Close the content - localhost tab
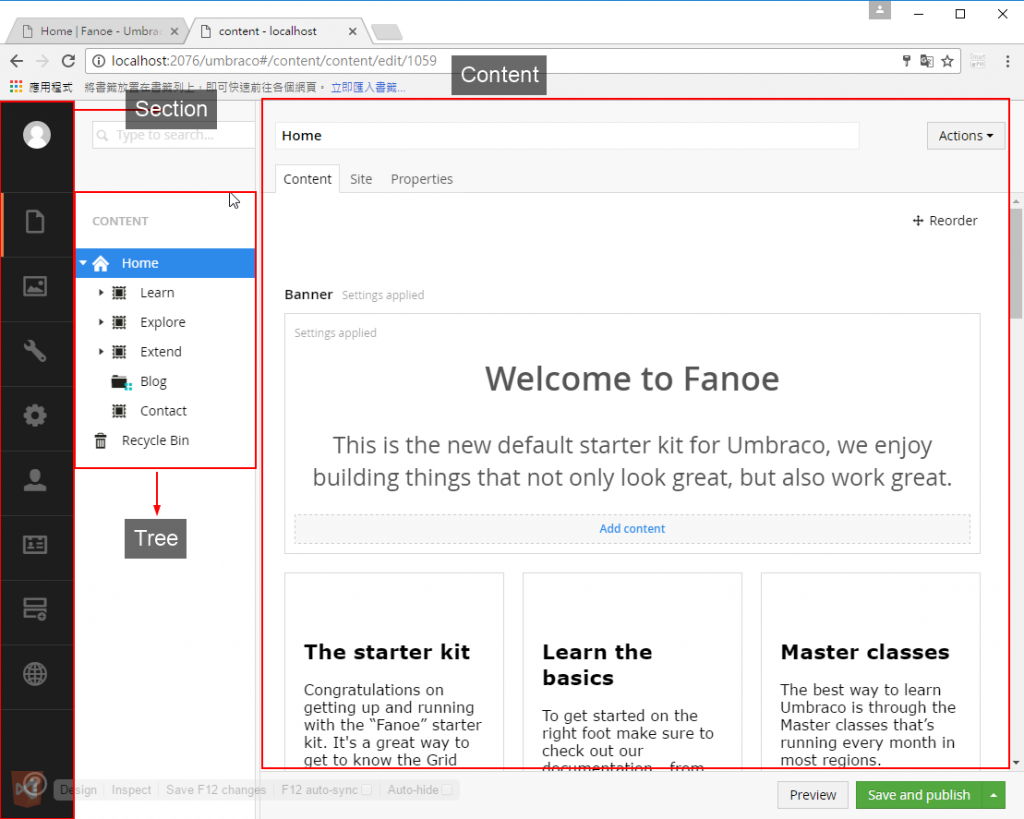This screenshot has height=819, width=1024. 353,31
